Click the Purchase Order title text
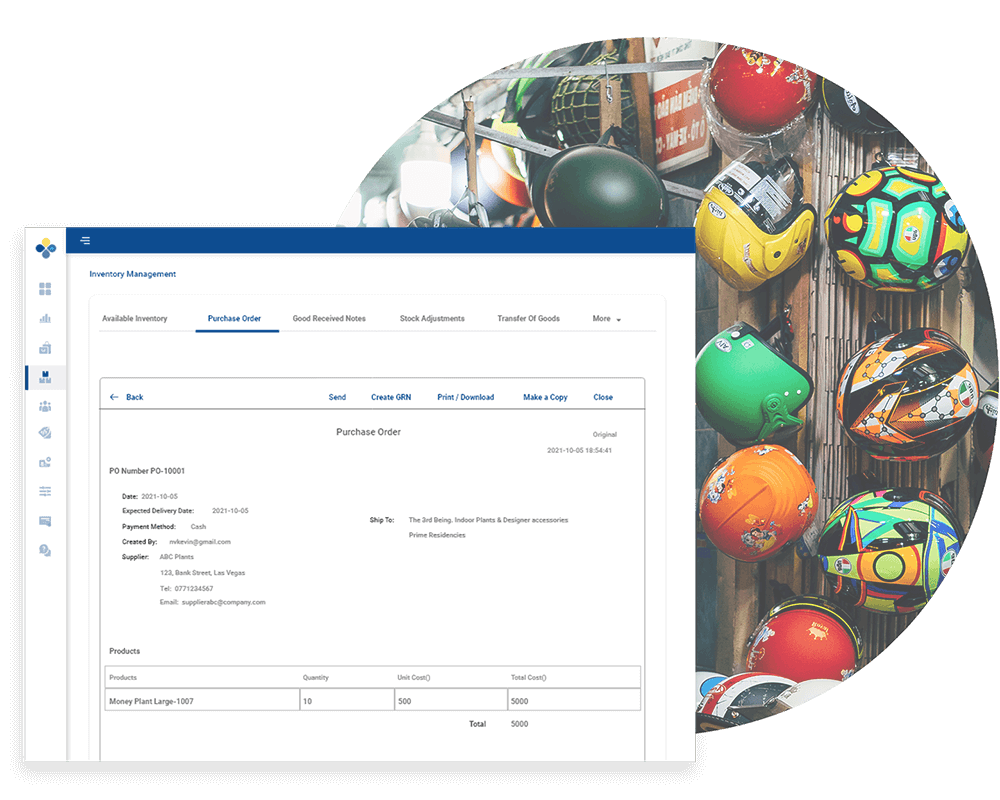 tap(369, 432)
